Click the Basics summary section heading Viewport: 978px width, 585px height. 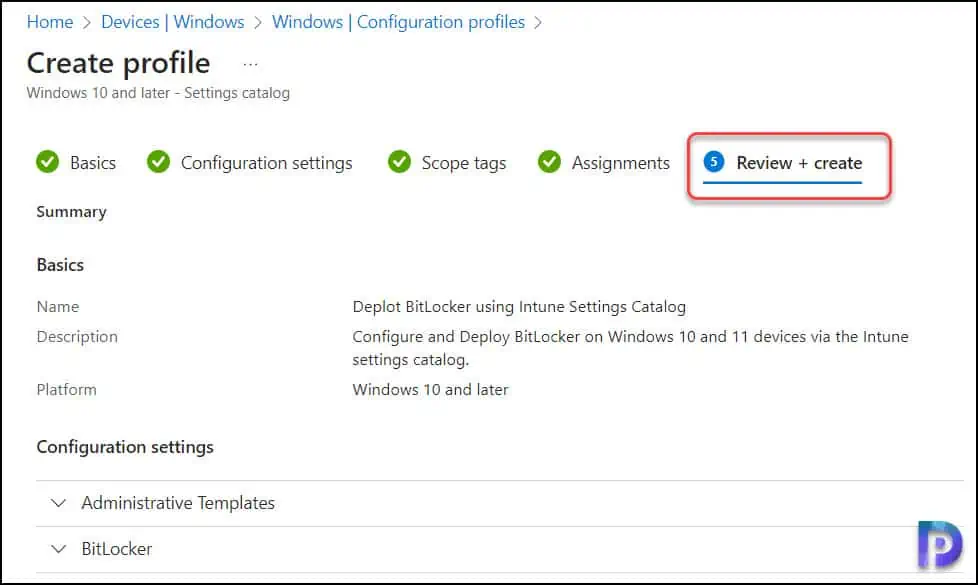pyautogui.click(x=60, y=265)
